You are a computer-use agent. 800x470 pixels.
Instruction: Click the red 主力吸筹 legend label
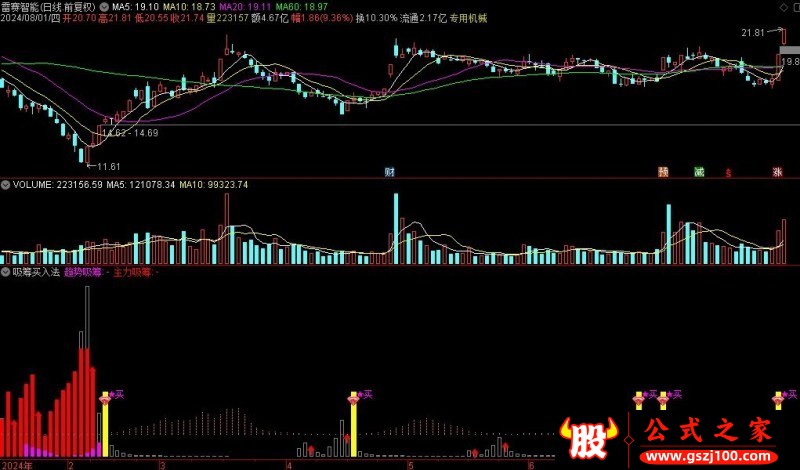(x=134, y=273)
